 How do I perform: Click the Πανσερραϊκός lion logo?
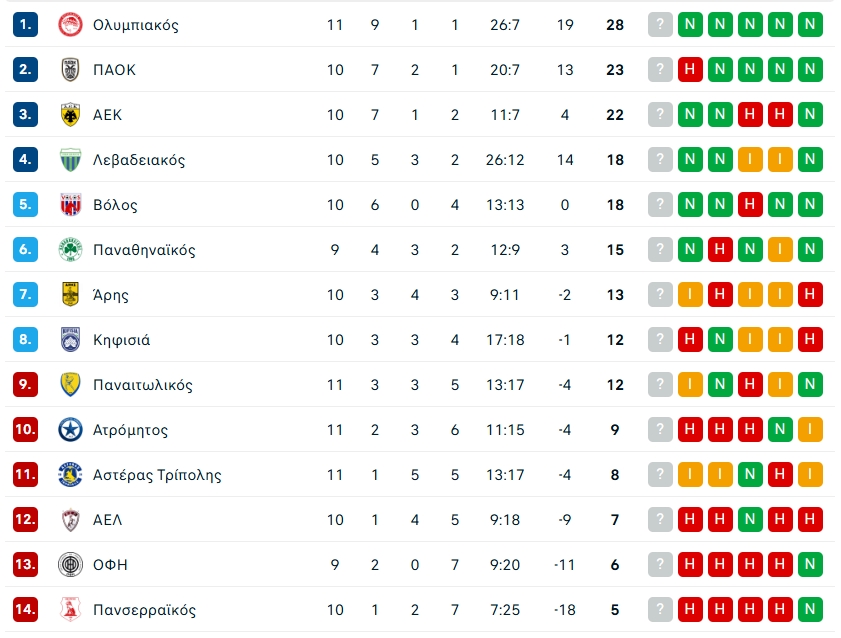(x=70, y=610)
